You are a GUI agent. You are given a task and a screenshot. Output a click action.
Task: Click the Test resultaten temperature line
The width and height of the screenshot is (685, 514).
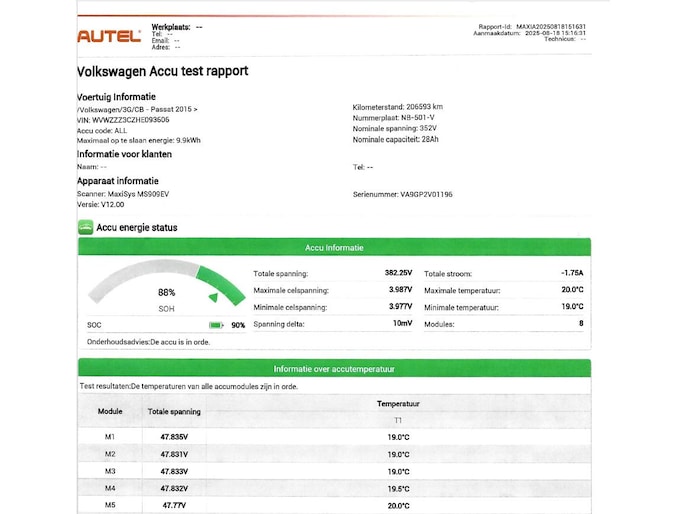pos(189,386)
